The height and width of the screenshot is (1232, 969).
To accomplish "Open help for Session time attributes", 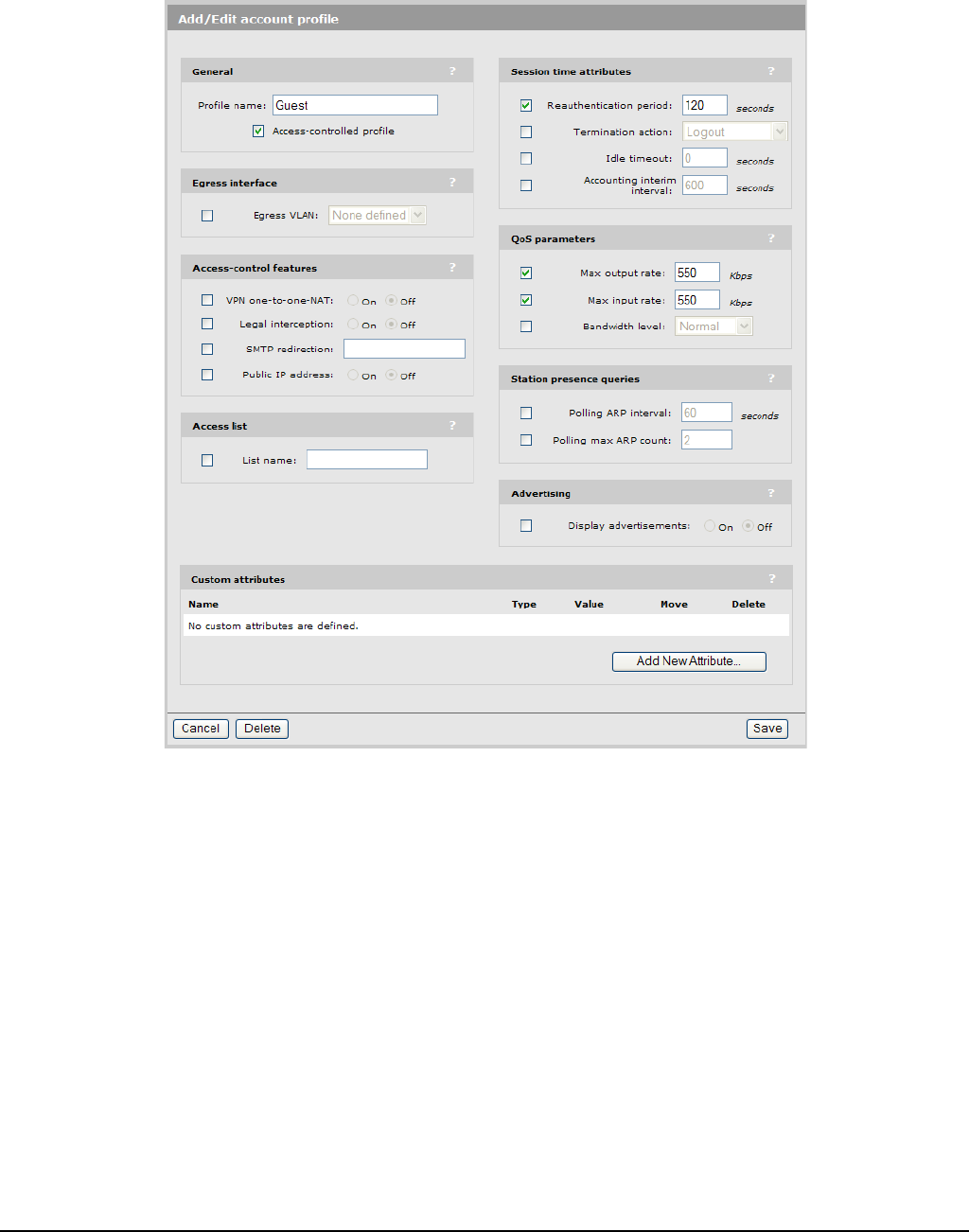I will tap(771, 71).
